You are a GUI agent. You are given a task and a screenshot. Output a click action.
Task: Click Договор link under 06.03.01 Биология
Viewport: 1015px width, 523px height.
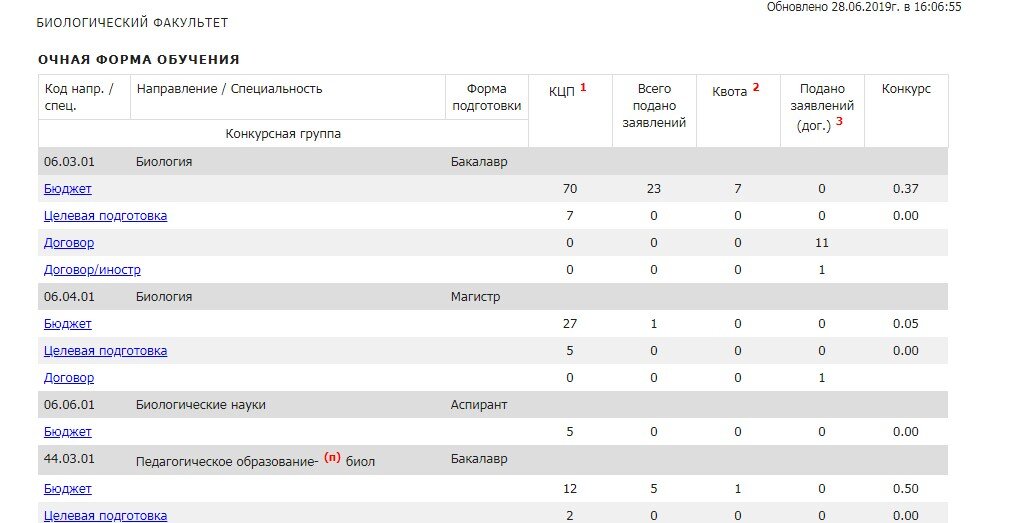pos(69,243)
